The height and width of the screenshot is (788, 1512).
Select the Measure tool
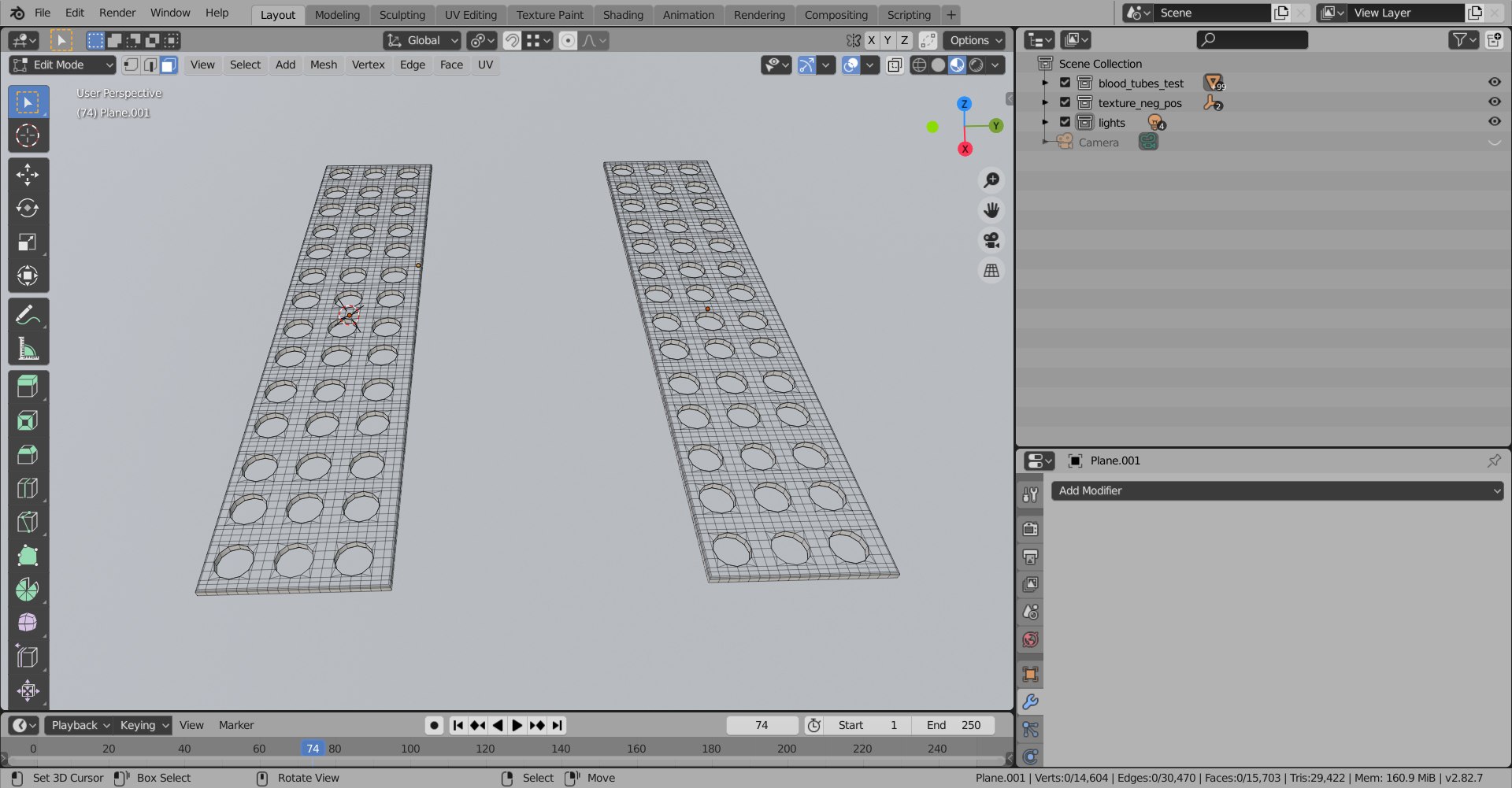[x=28, y=349]
